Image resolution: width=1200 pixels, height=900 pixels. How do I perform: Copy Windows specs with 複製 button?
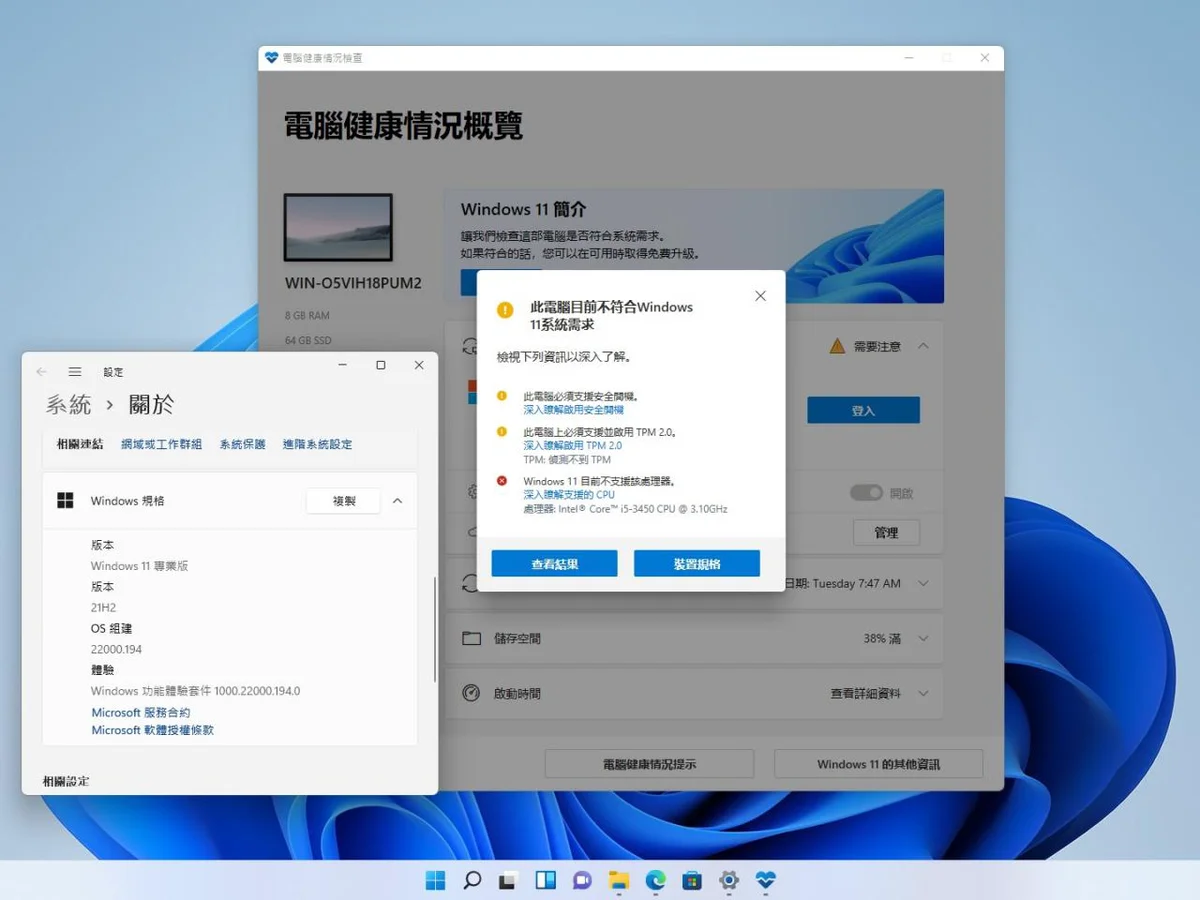(343, 501)
